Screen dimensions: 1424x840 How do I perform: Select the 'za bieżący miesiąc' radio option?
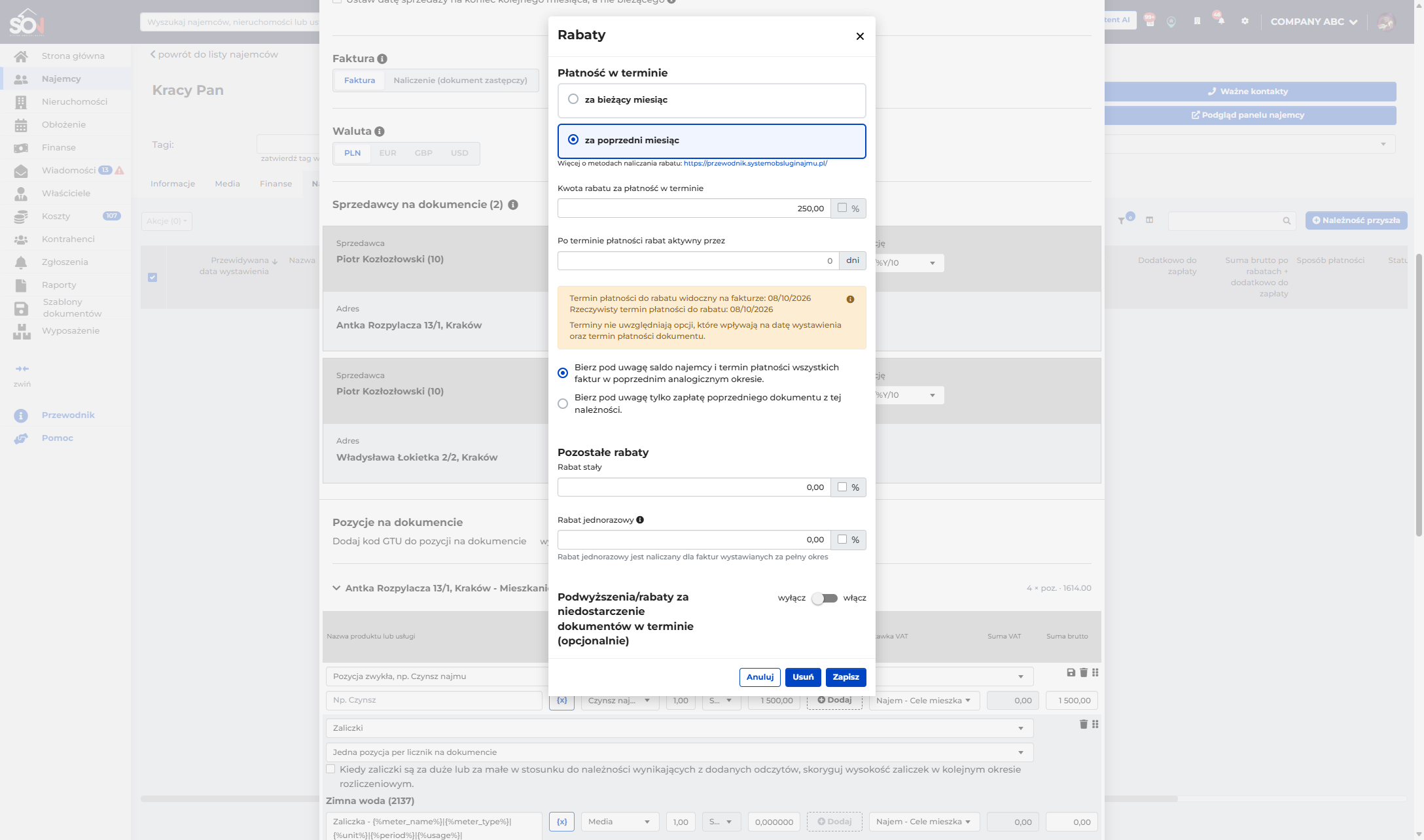coord(573,99)
